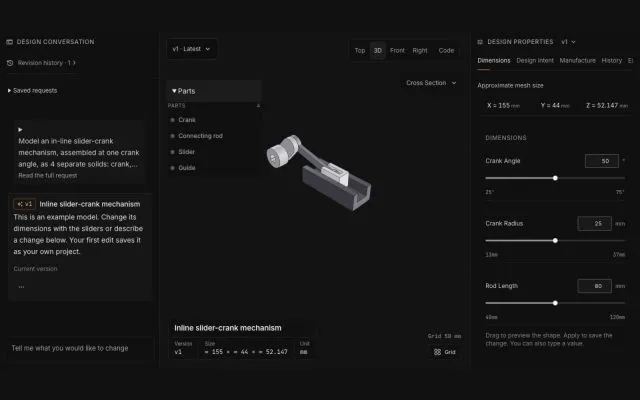Expand the request message triangle

coord(20,130)
